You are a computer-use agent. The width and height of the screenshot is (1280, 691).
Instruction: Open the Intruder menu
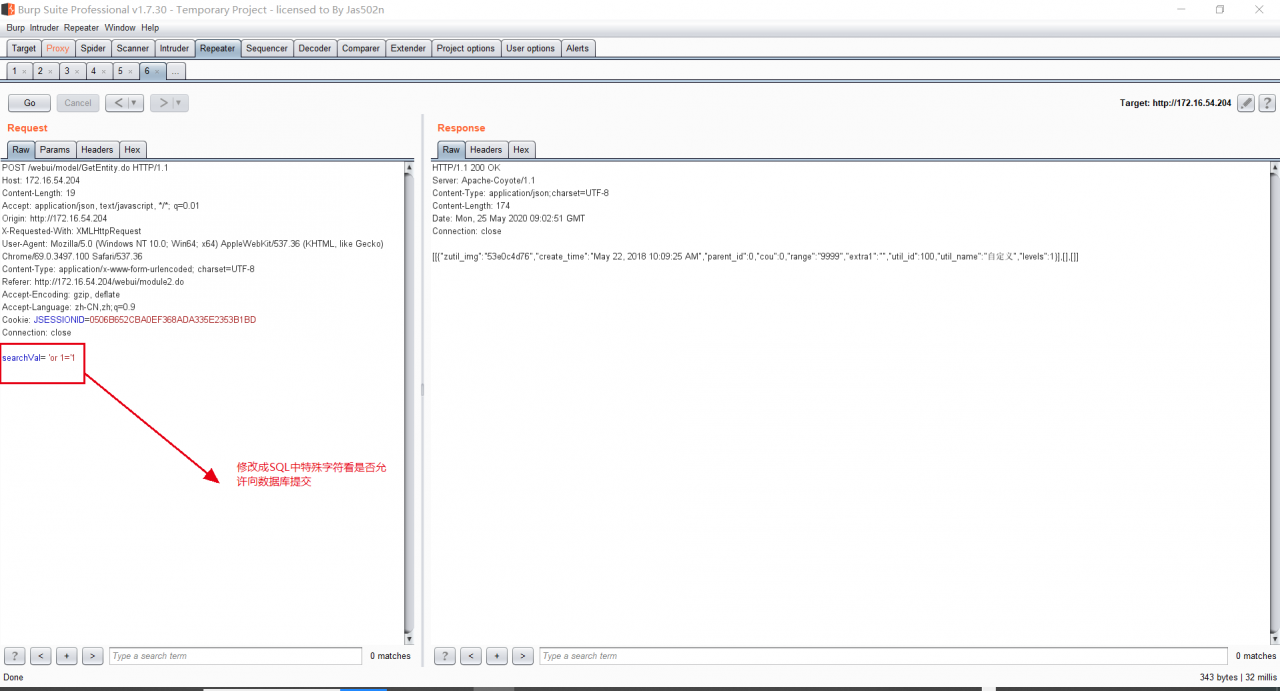tap(44, 28)
